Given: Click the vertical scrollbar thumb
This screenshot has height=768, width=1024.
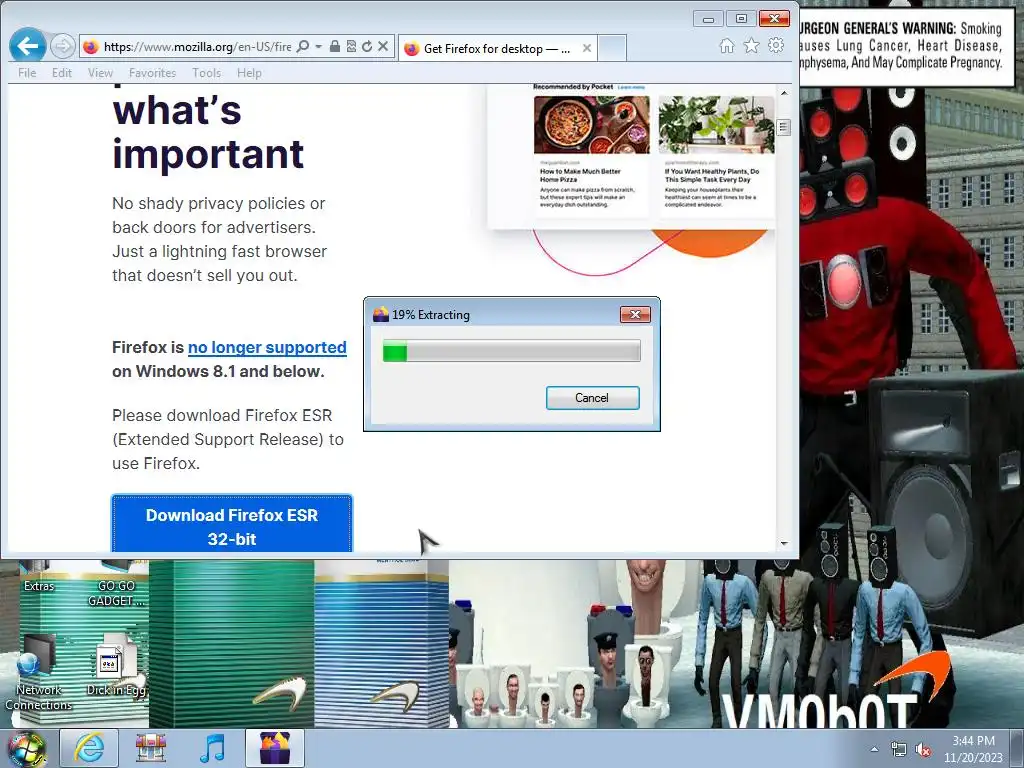Looking at the screenshot, I should point(784,127).
